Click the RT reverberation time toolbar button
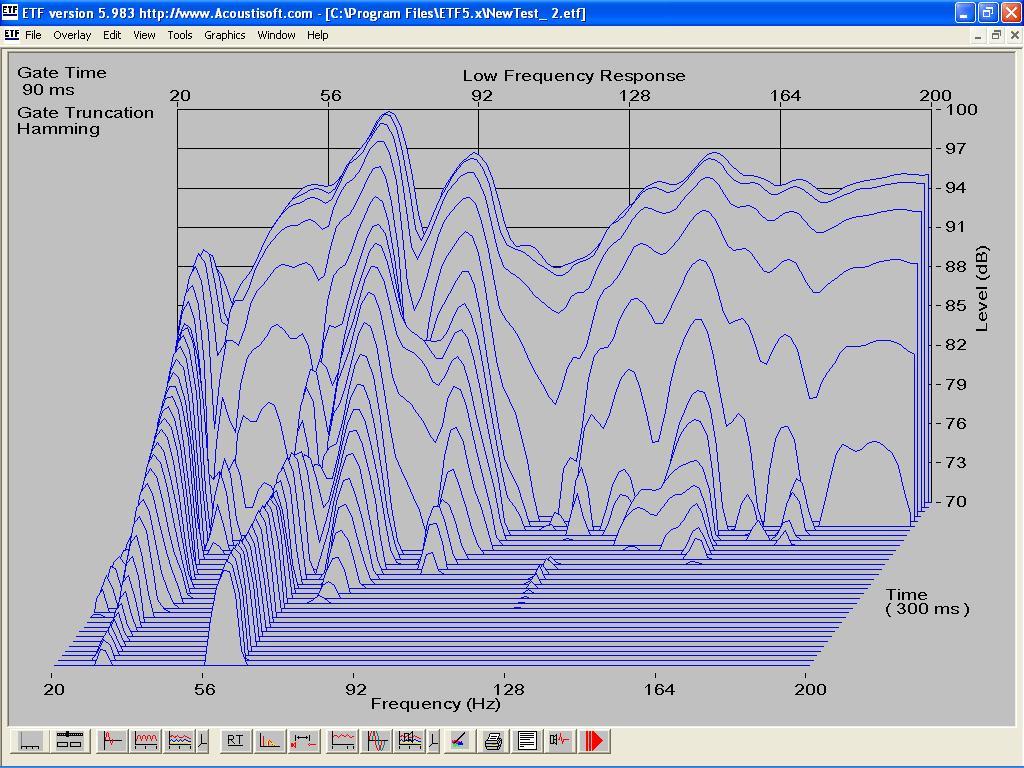 (235, 741)
